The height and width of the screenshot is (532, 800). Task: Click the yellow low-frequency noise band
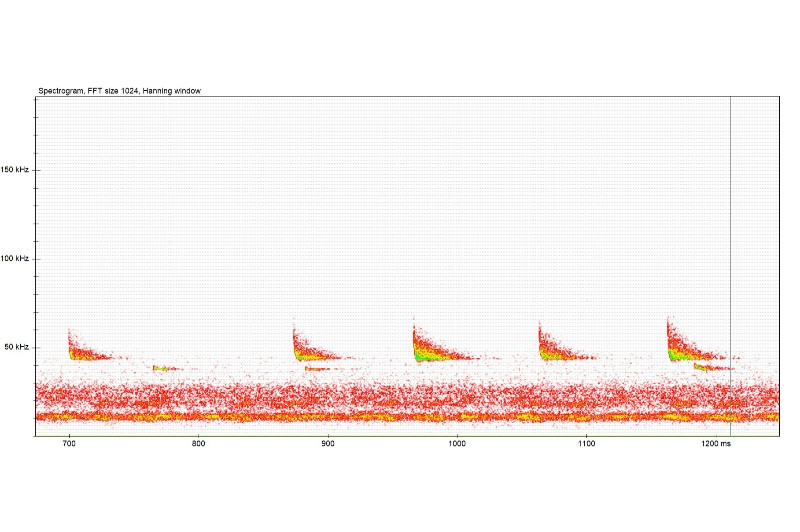pyautogui.click(x=407, y=417)
